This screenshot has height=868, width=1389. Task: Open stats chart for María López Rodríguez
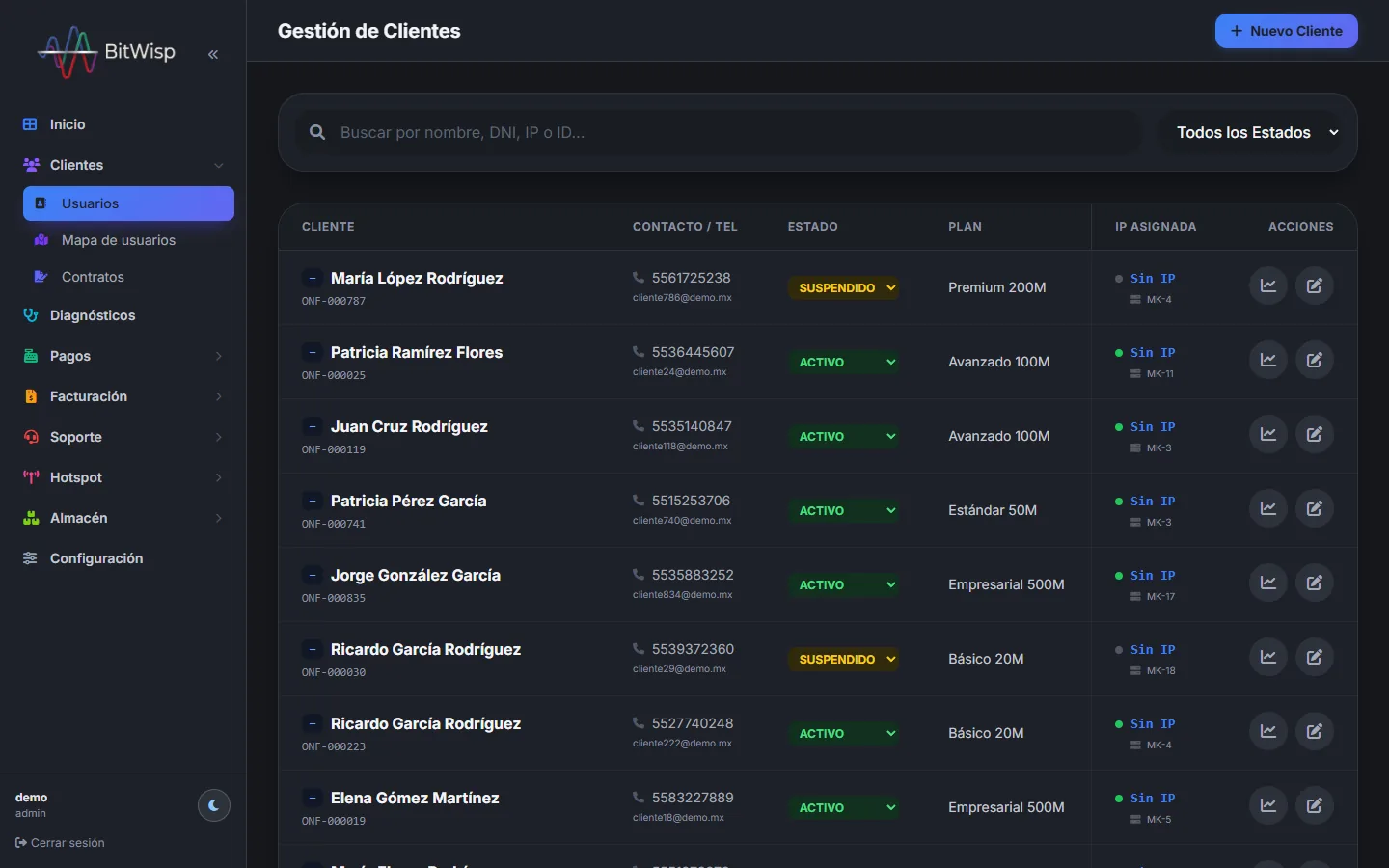click(1268, 285)
